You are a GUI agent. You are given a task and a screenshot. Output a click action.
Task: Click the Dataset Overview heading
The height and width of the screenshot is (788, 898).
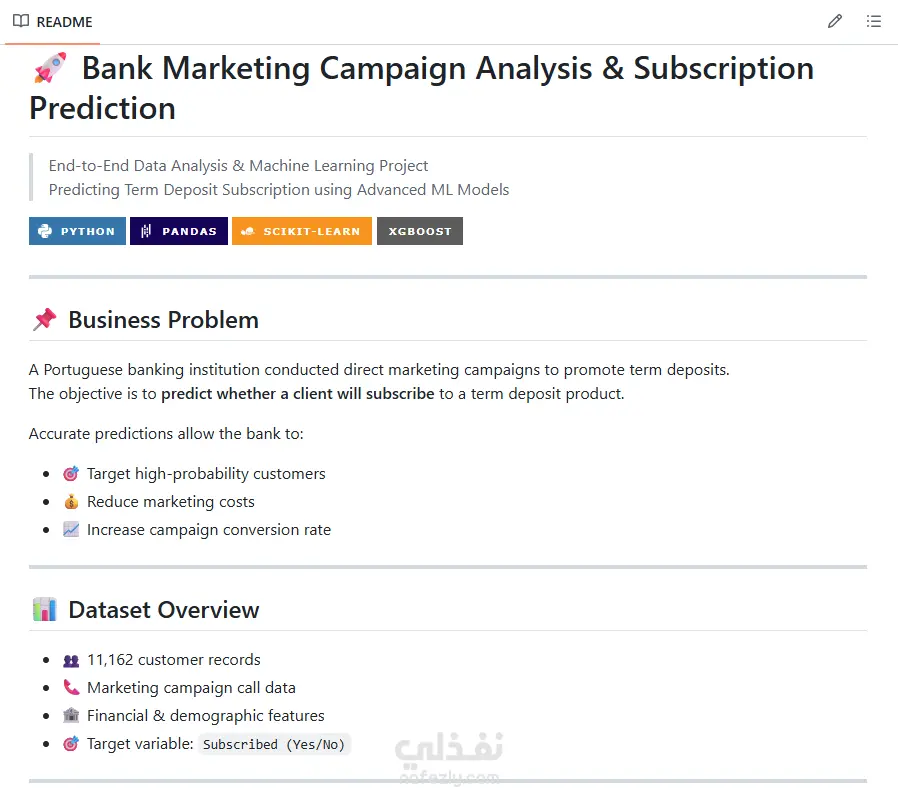coord(164,609)
